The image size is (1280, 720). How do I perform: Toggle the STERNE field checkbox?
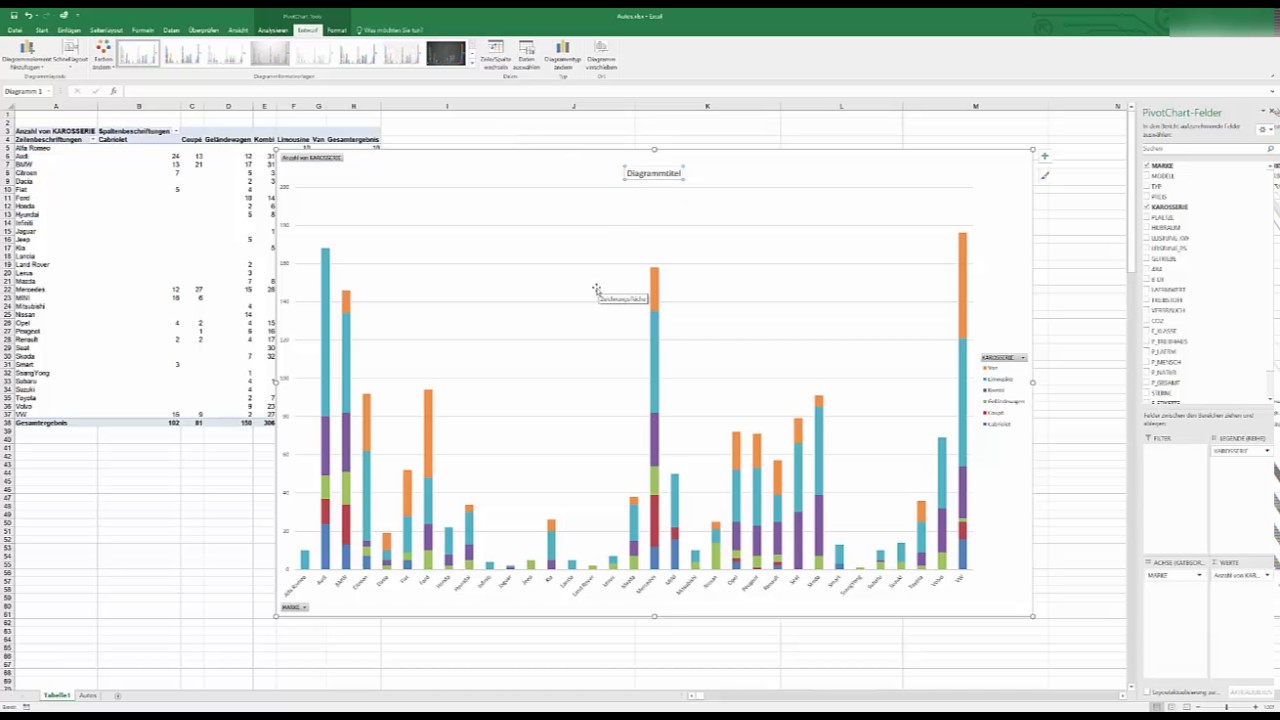click(1147, 393)
